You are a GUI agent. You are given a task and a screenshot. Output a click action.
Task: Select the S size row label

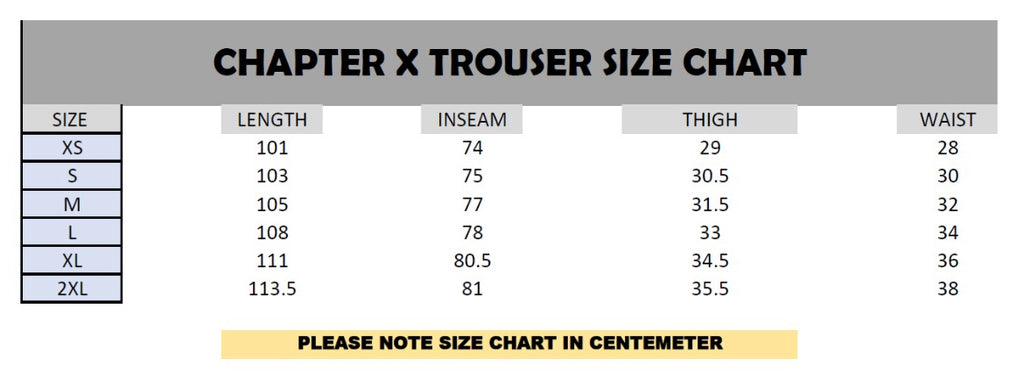point(72,176)
